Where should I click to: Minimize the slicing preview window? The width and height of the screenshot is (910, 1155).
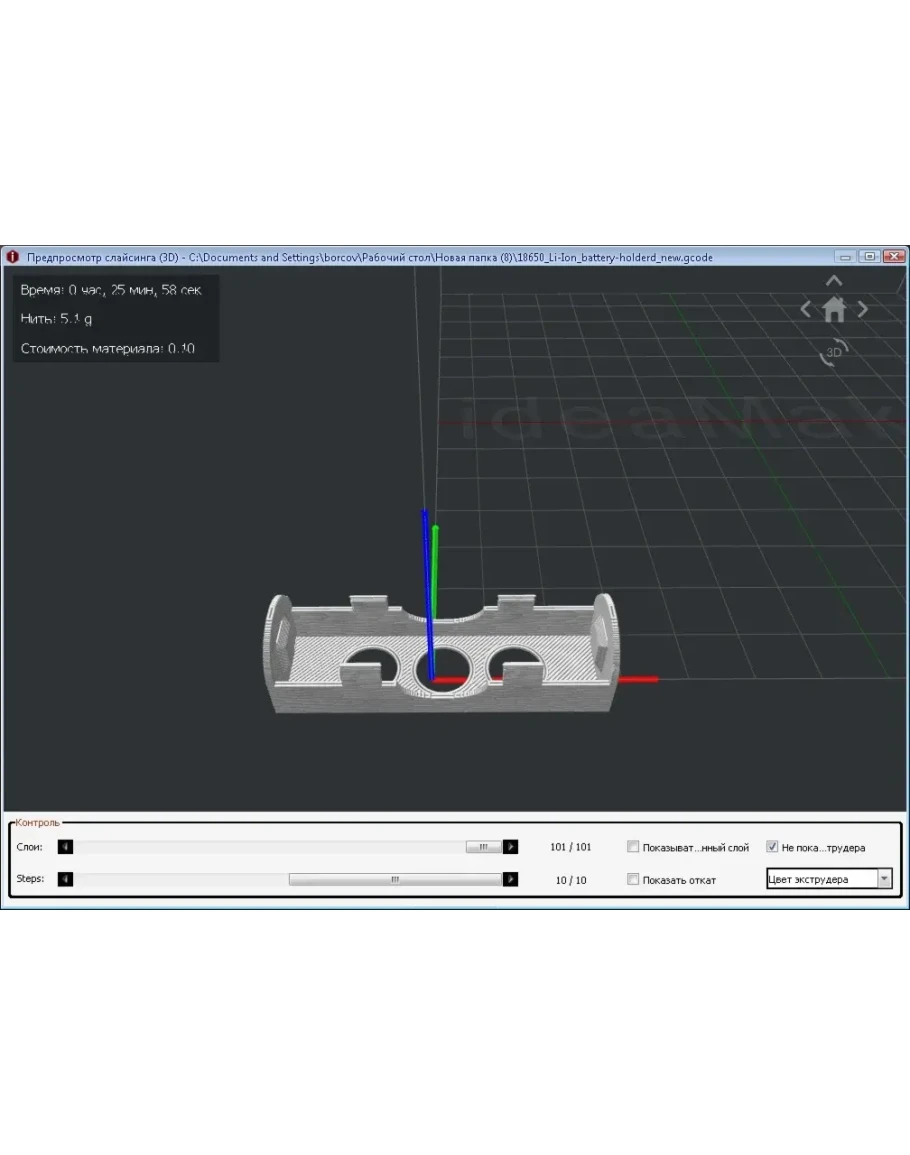(x=846, y=257)
